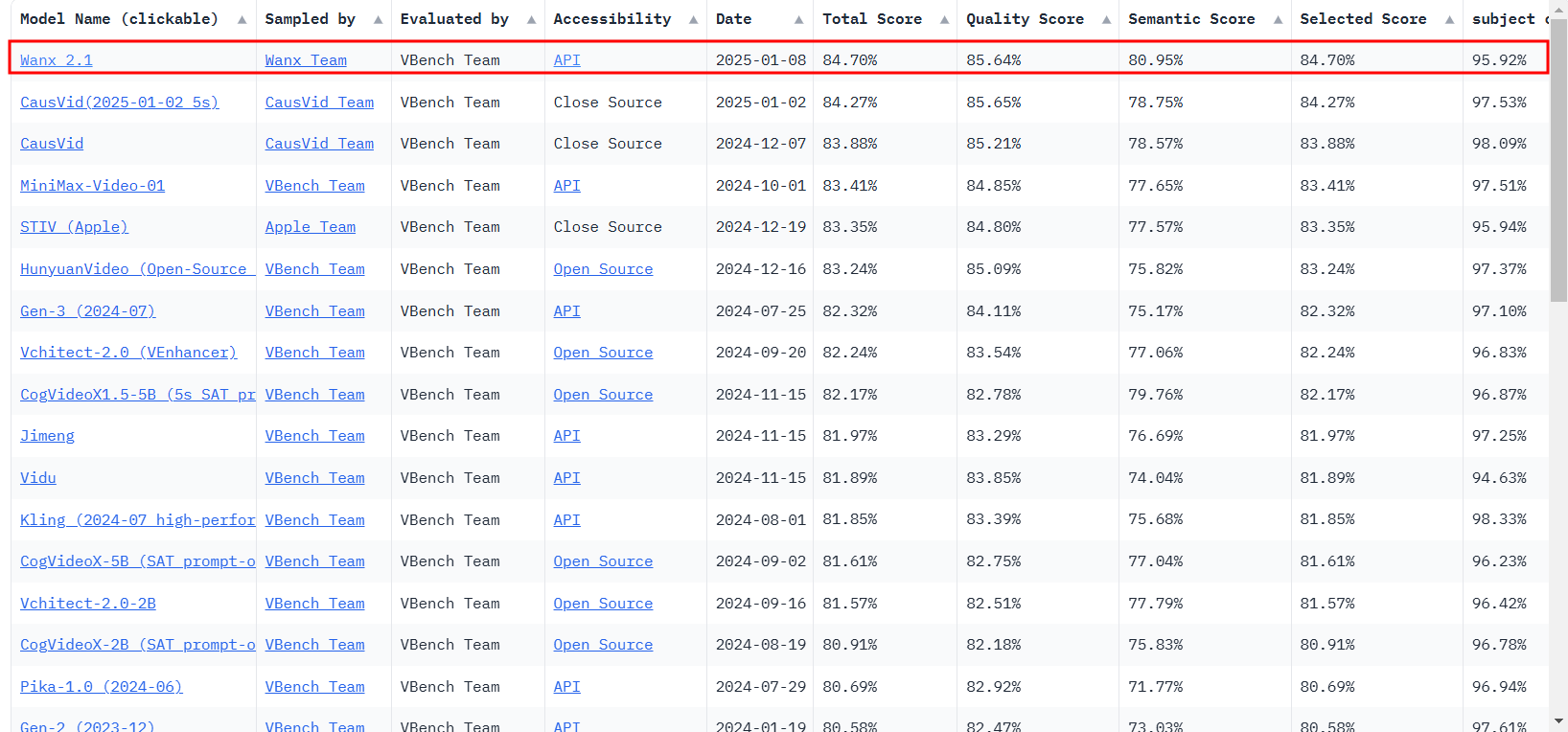Open the Wanx 2.1 model link

point(57,60)
